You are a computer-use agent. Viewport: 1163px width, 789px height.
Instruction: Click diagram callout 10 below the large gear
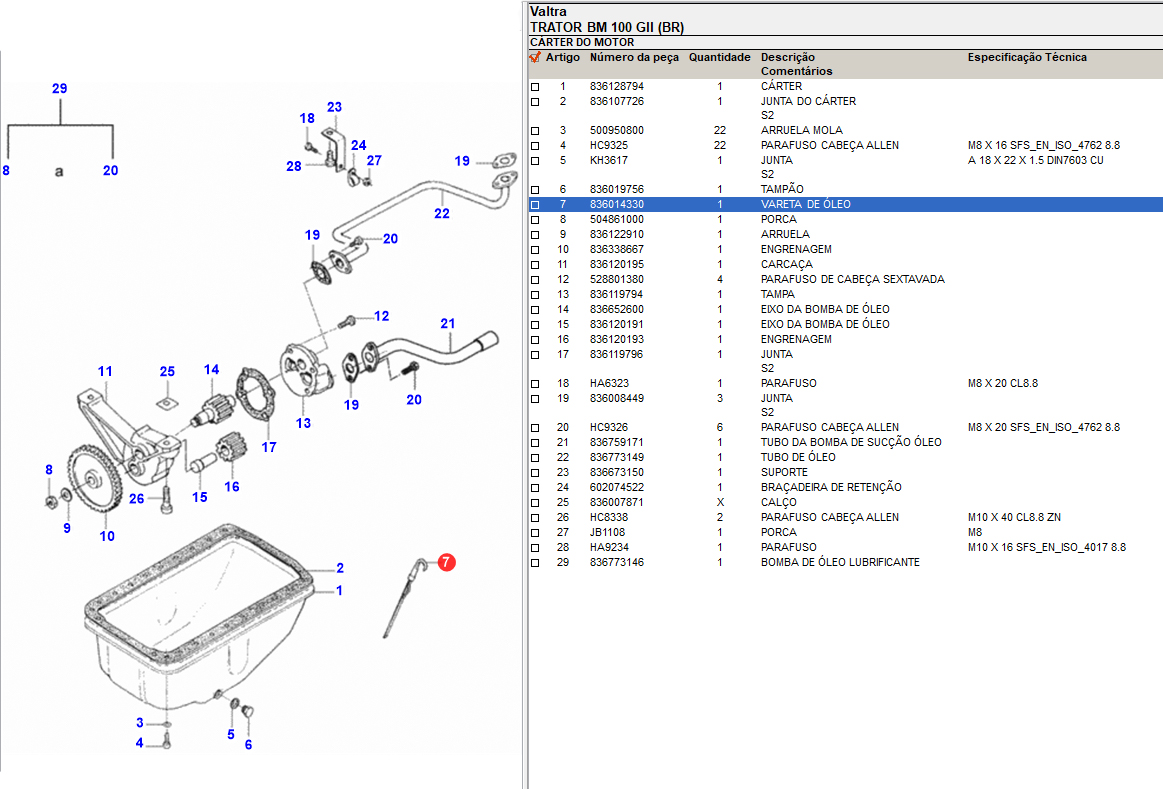107,536
